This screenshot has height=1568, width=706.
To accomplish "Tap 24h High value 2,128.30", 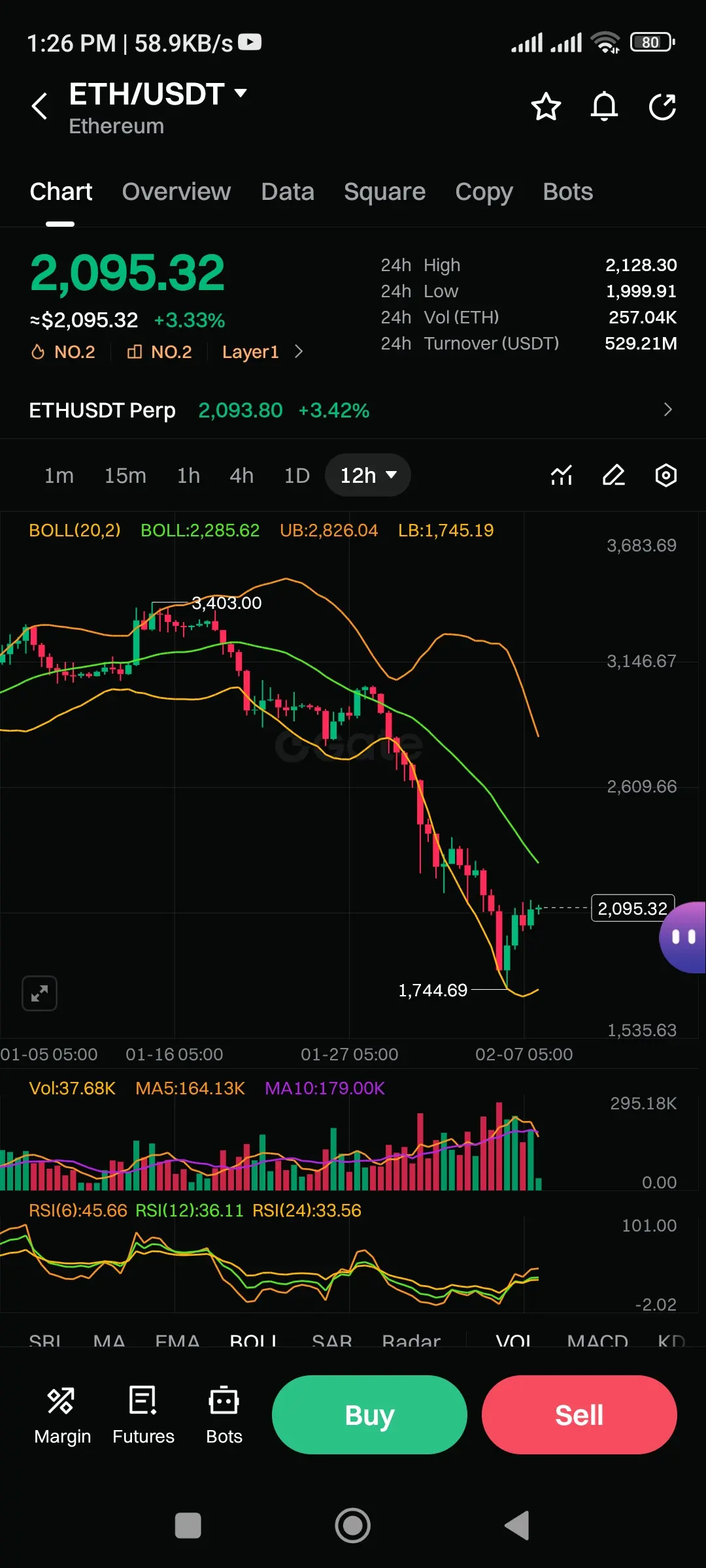I will pyautogui.click(x=641, y=265).
